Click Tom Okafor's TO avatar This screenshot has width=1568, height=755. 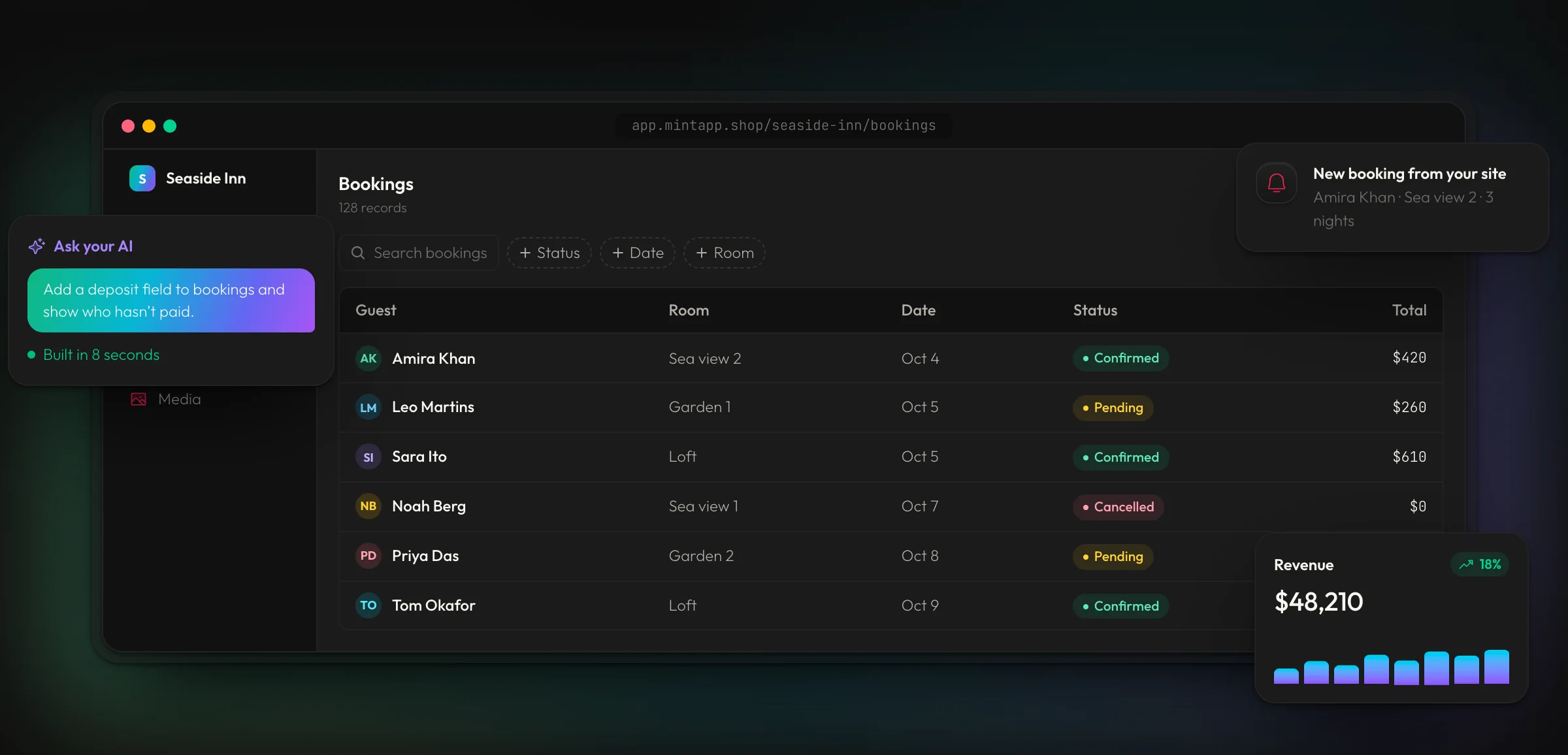tap(368, 605)
